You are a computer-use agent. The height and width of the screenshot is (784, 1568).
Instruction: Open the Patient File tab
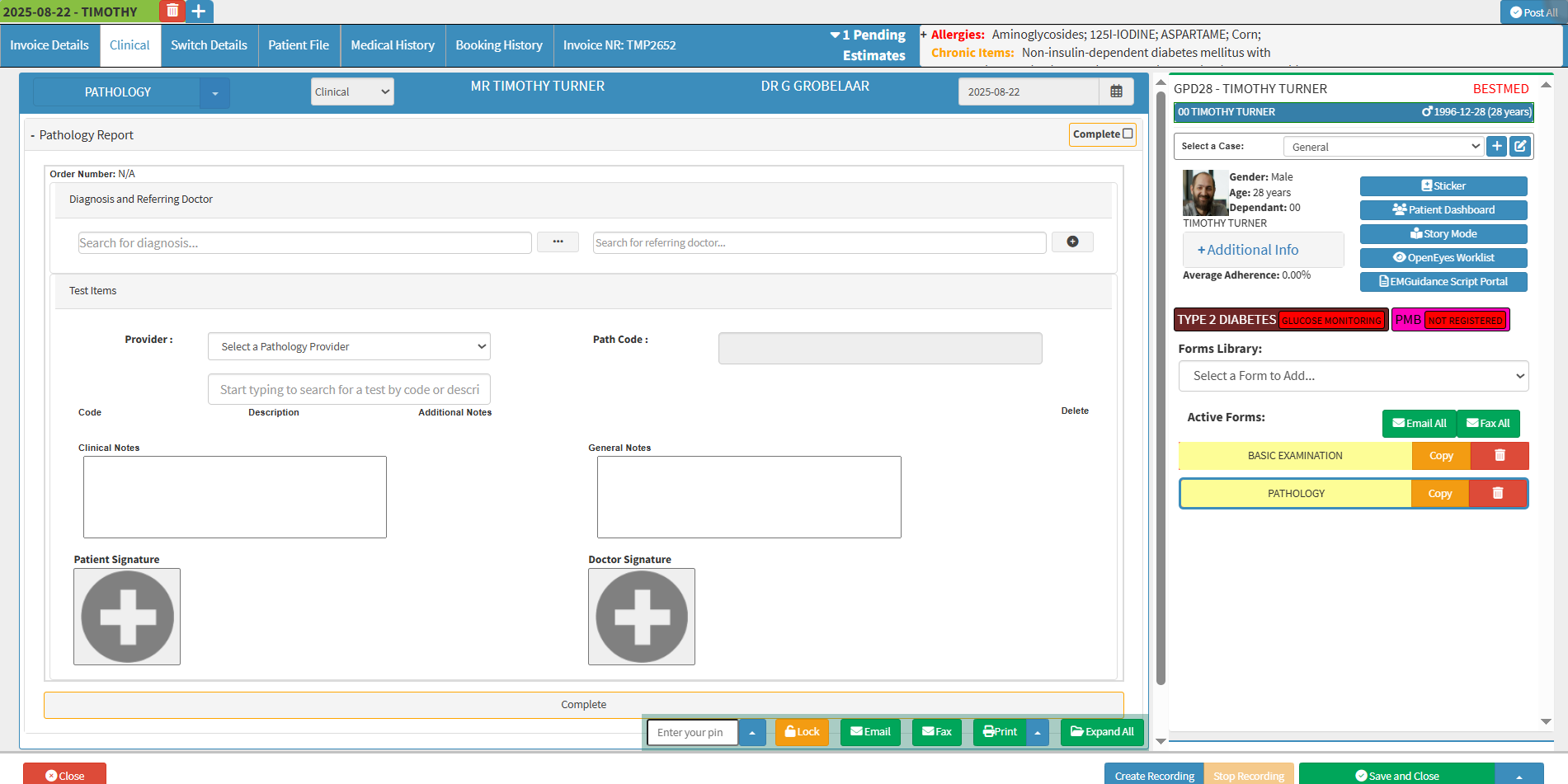pos(298,45)
